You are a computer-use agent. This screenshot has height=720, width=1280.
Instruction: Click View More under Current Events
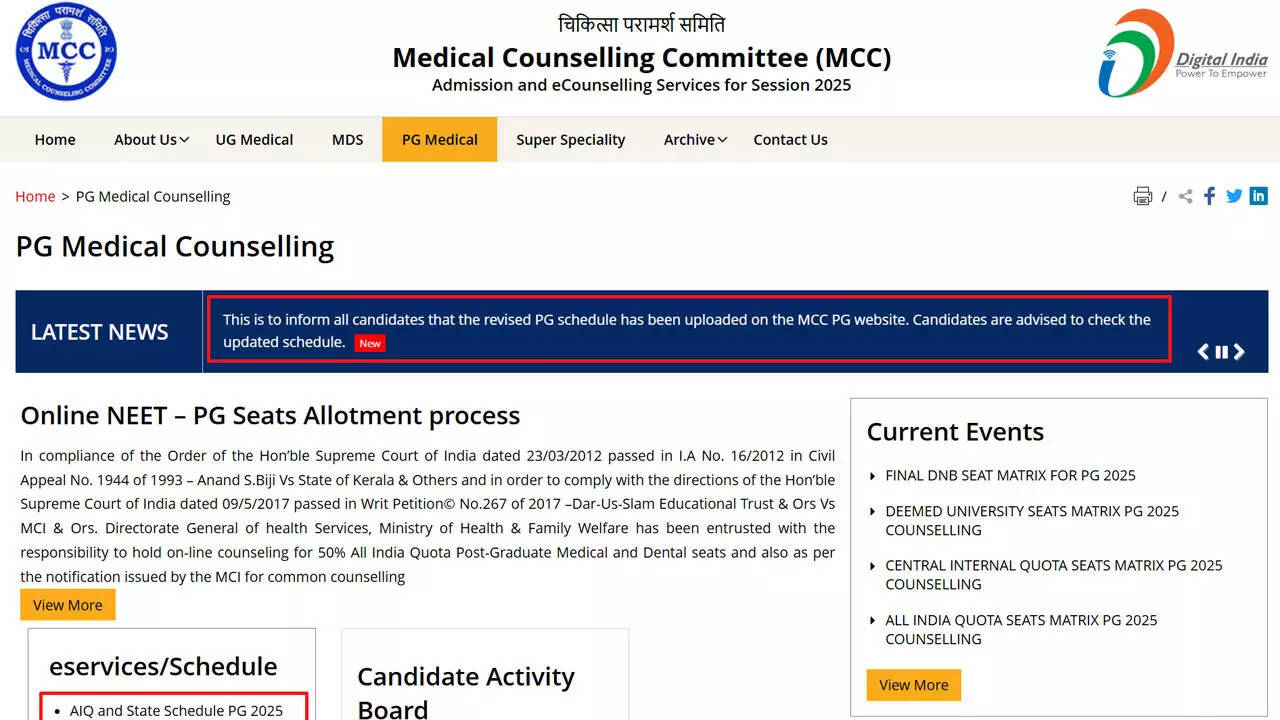click(913, 685)
